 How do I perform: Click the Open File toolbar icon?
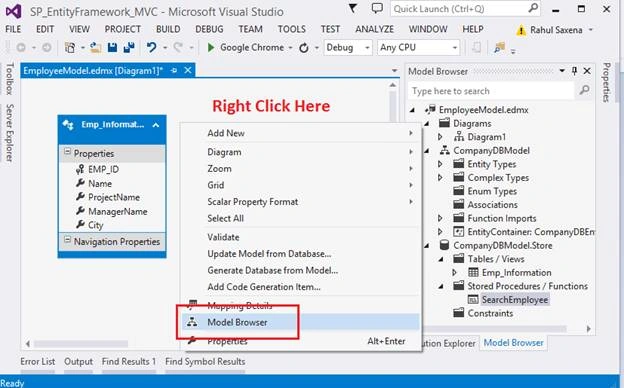96,48
